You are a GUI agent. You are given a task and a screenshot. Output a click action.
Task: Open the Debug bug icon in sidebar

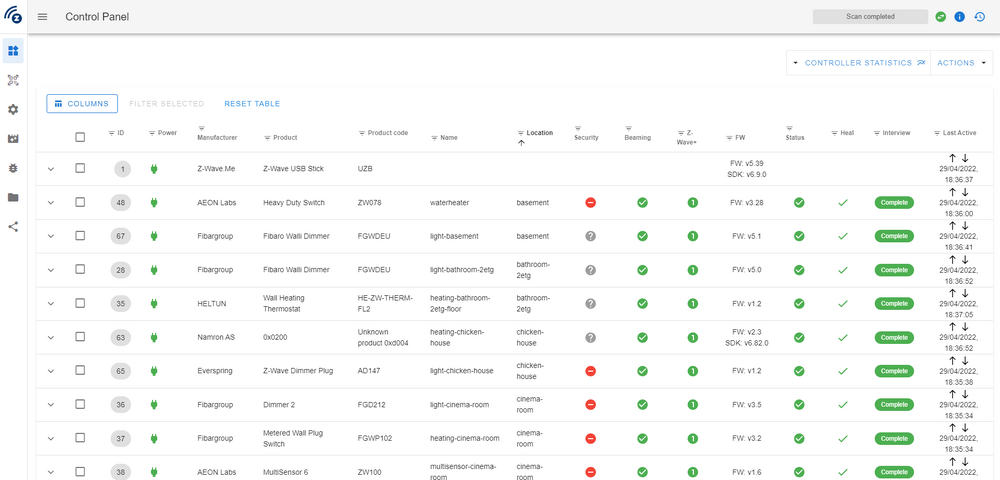point(13,168)
